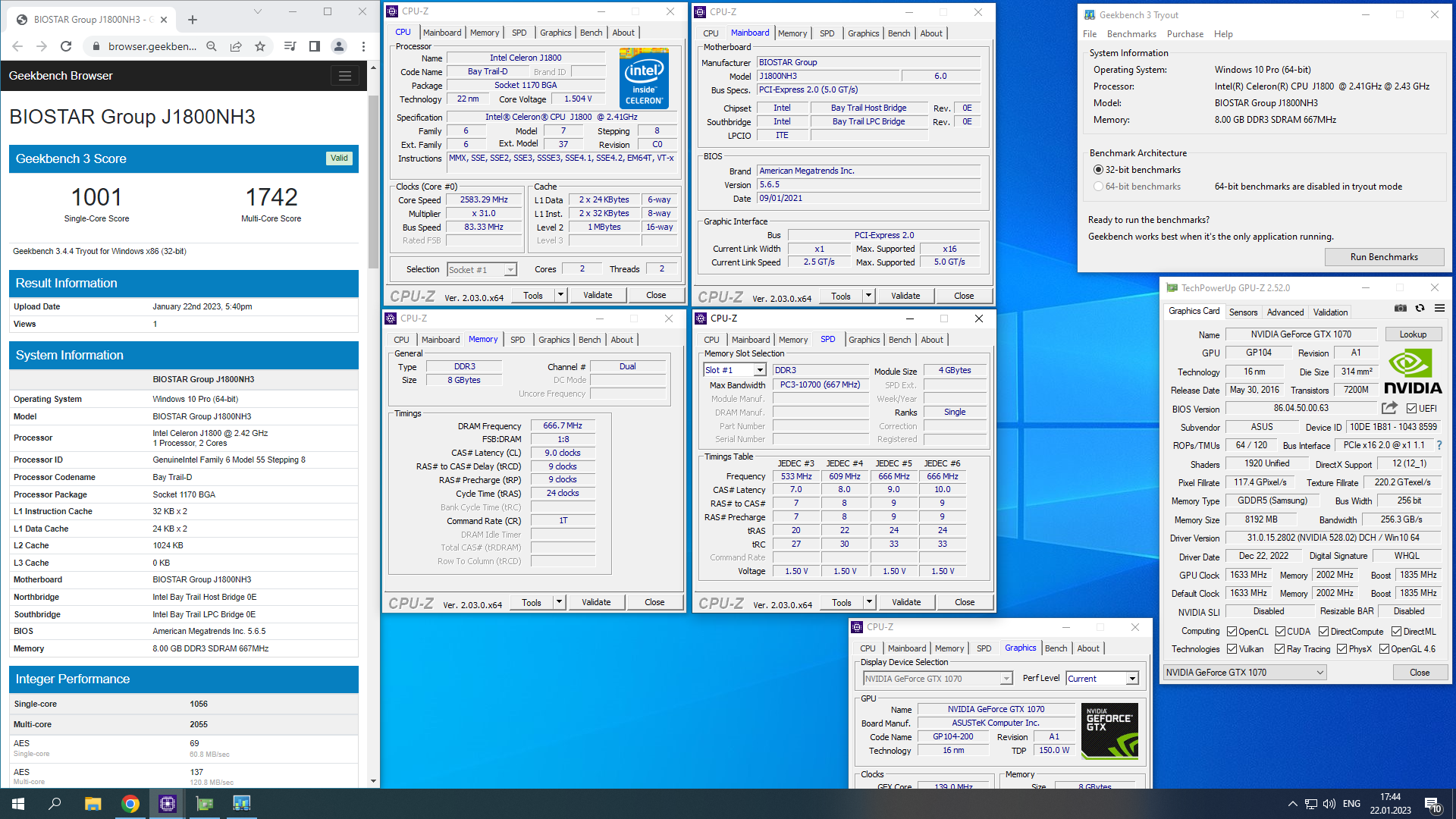This screenshot has height=819, width=1456.
Task: Toggle the OpenCL checkbox
Action: (x=1232, y=632)
